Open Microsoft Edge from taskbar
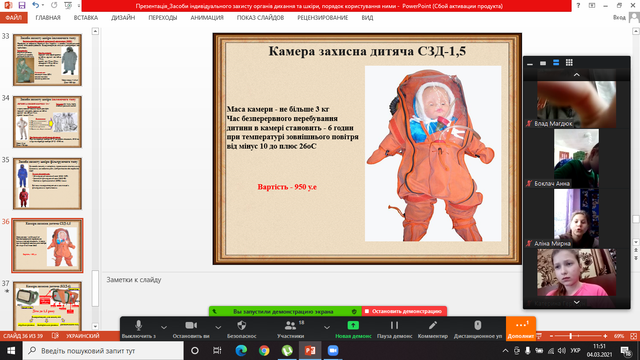Screen dimensions: 640x360 (x=241, y=351)
